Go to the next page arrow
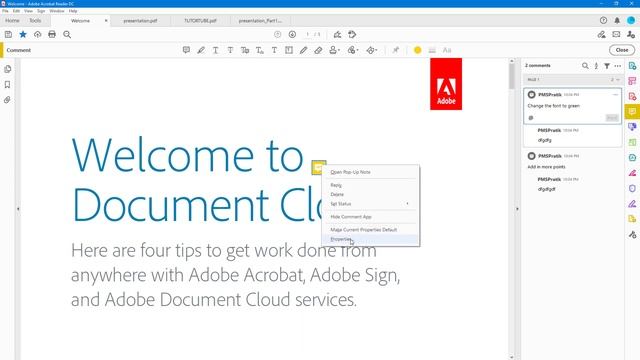 point(292,34)
